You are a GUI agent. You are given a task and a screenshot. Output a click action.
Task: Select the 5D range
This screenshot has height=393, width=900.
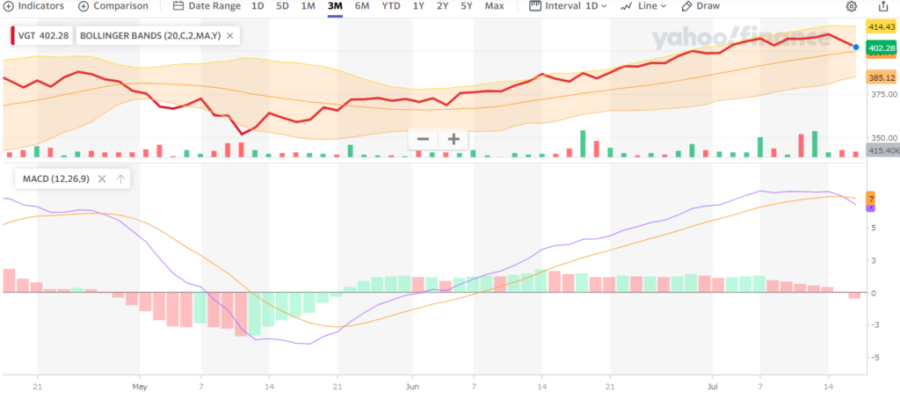point(282,6)
